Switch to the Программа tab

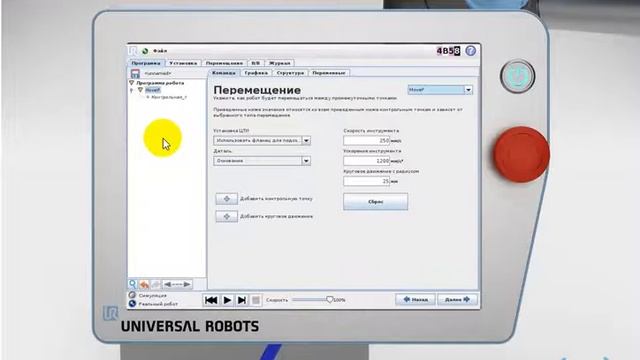[146, 63]
